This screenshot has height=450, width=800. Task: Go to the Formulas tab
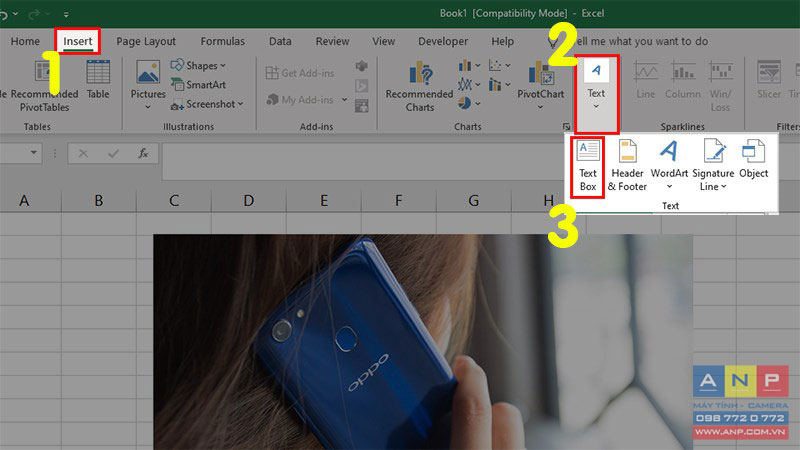(x=222, y=41)
